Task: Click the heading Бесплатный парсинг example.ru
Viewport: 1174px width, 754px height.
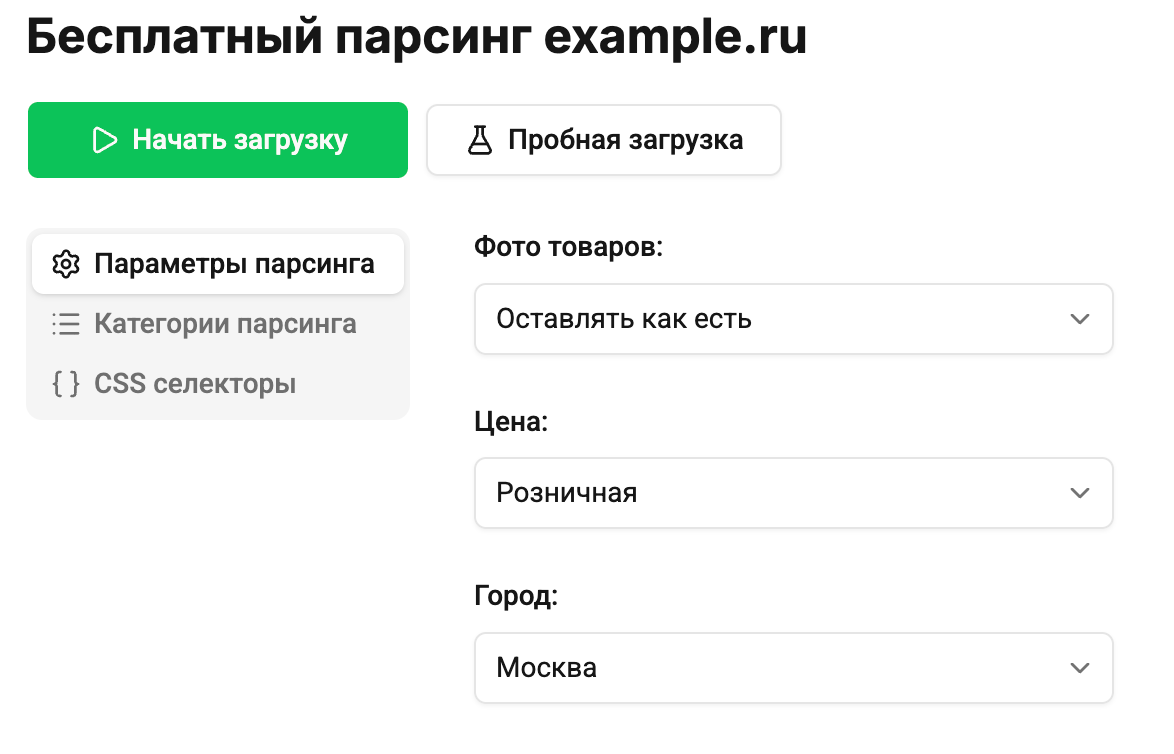Action: coord(417,36)
